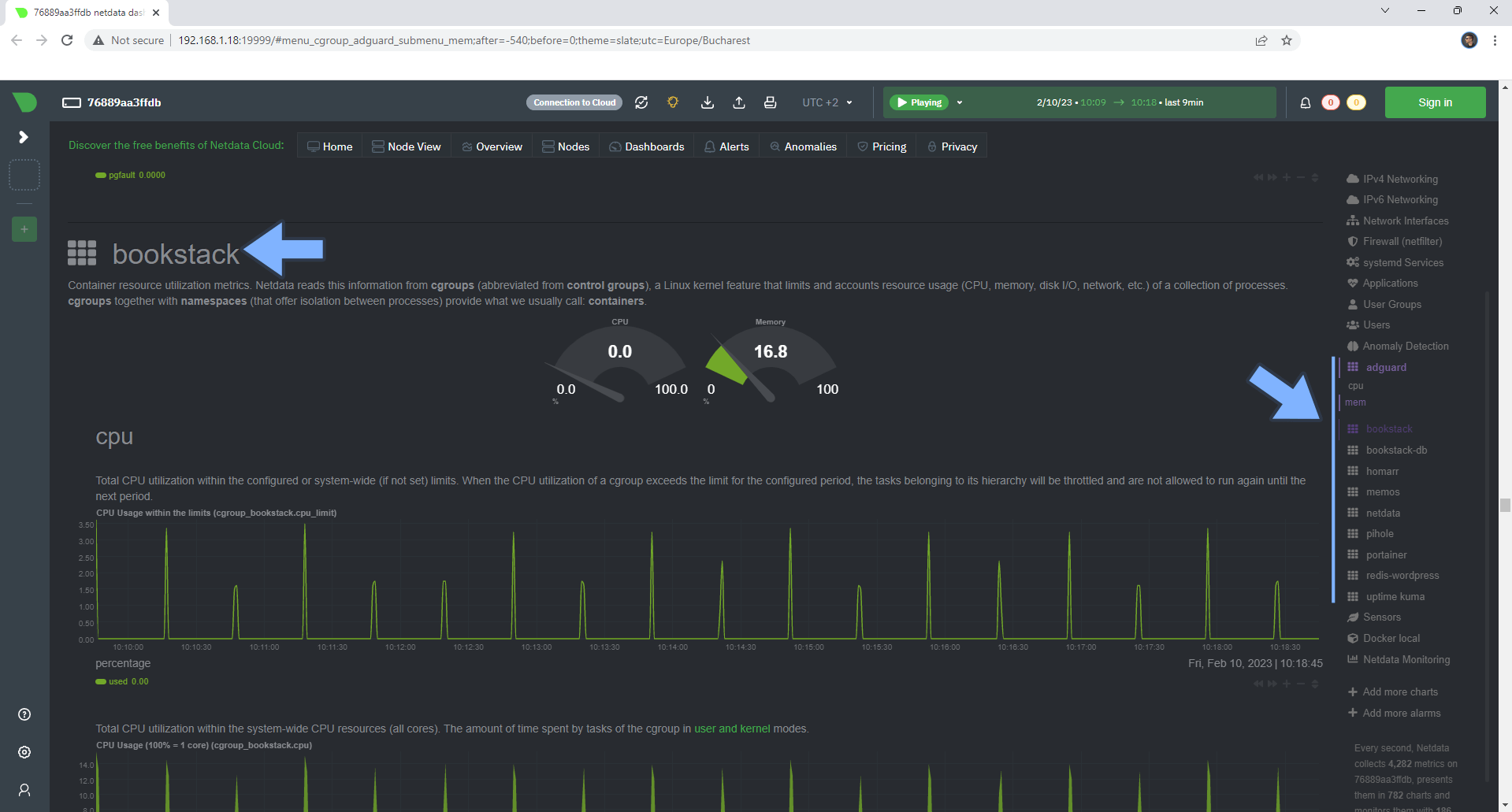Open the dropdown arrow beside Playing
Screen dimensions: 1512x812
[960, 102]
